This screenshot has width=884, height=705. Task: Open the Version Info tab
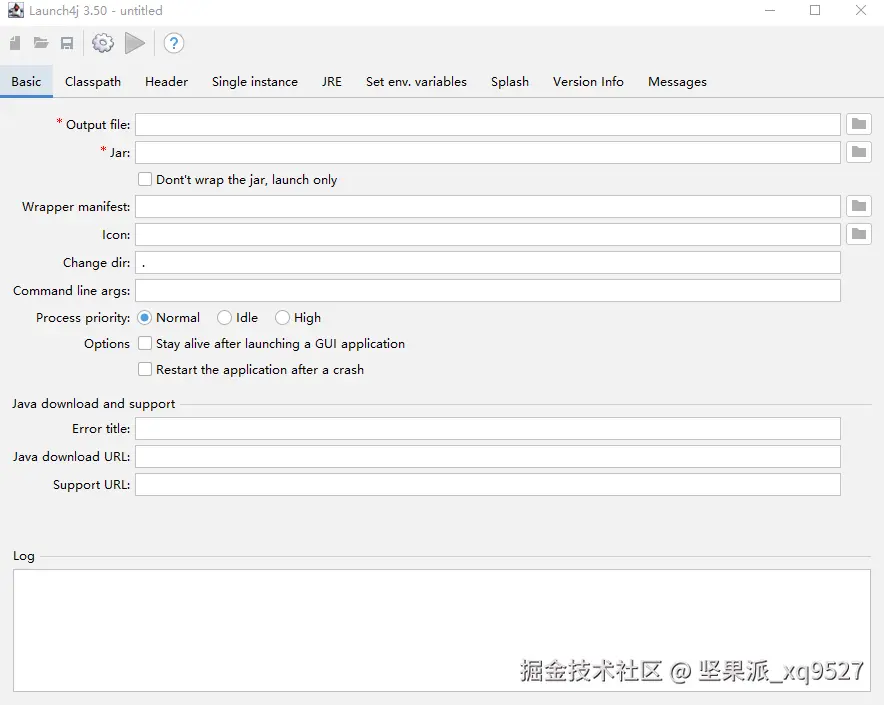[x=588, y=82]
